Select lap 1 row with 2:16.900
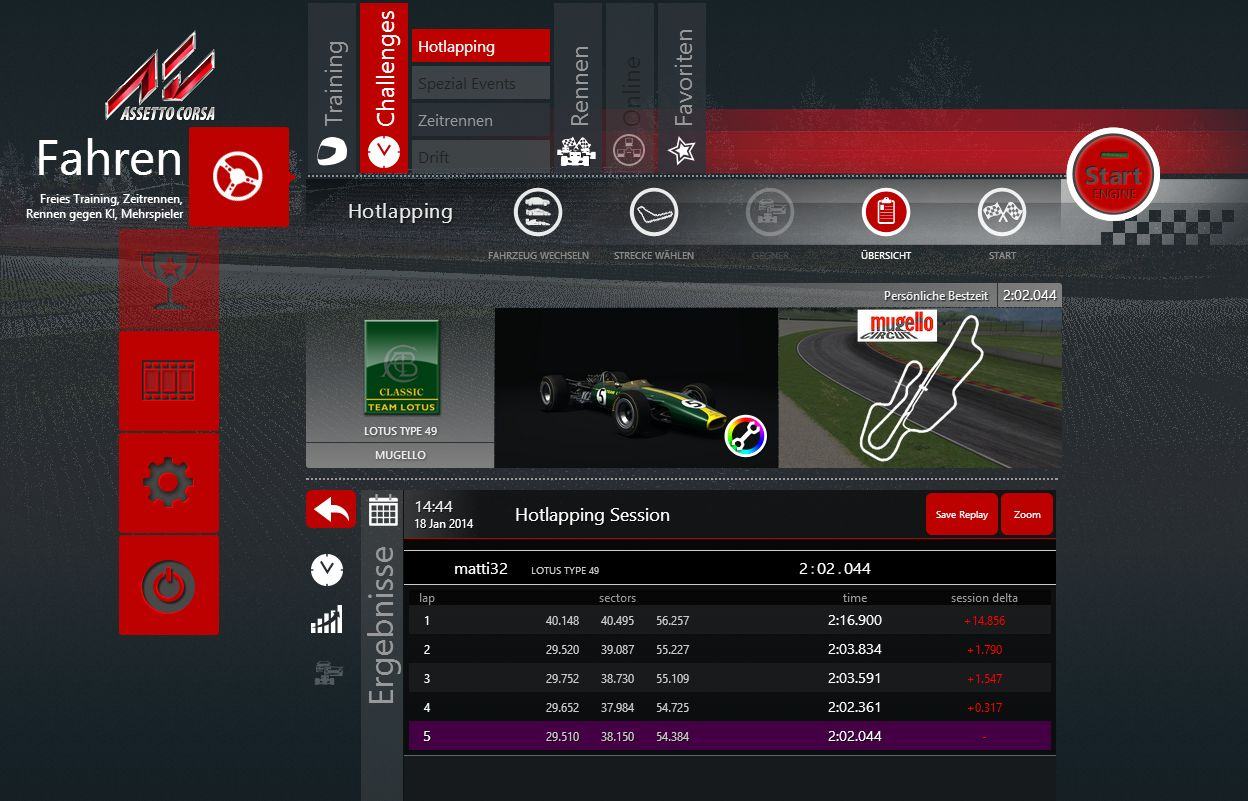The image size is (1248, 801). [730, 620]
